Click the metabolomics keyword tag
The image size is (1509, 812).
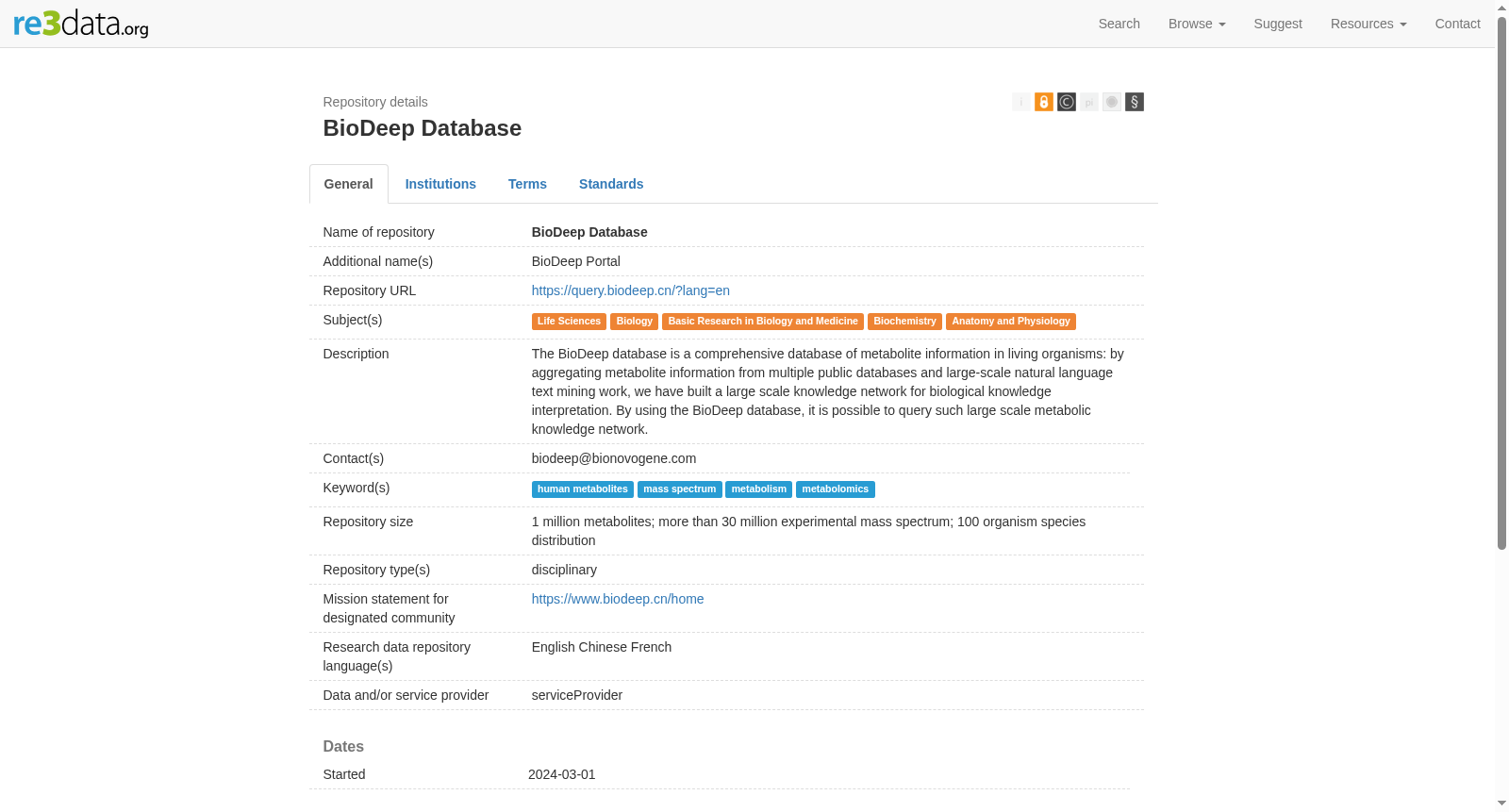click(x=836, y=489)
